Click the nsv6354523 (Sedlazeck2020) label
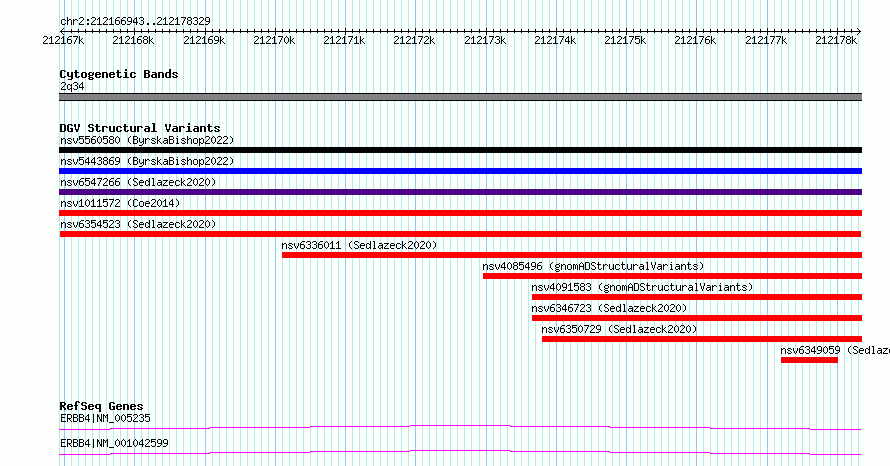Screen dimensions: 890x466 138,224
